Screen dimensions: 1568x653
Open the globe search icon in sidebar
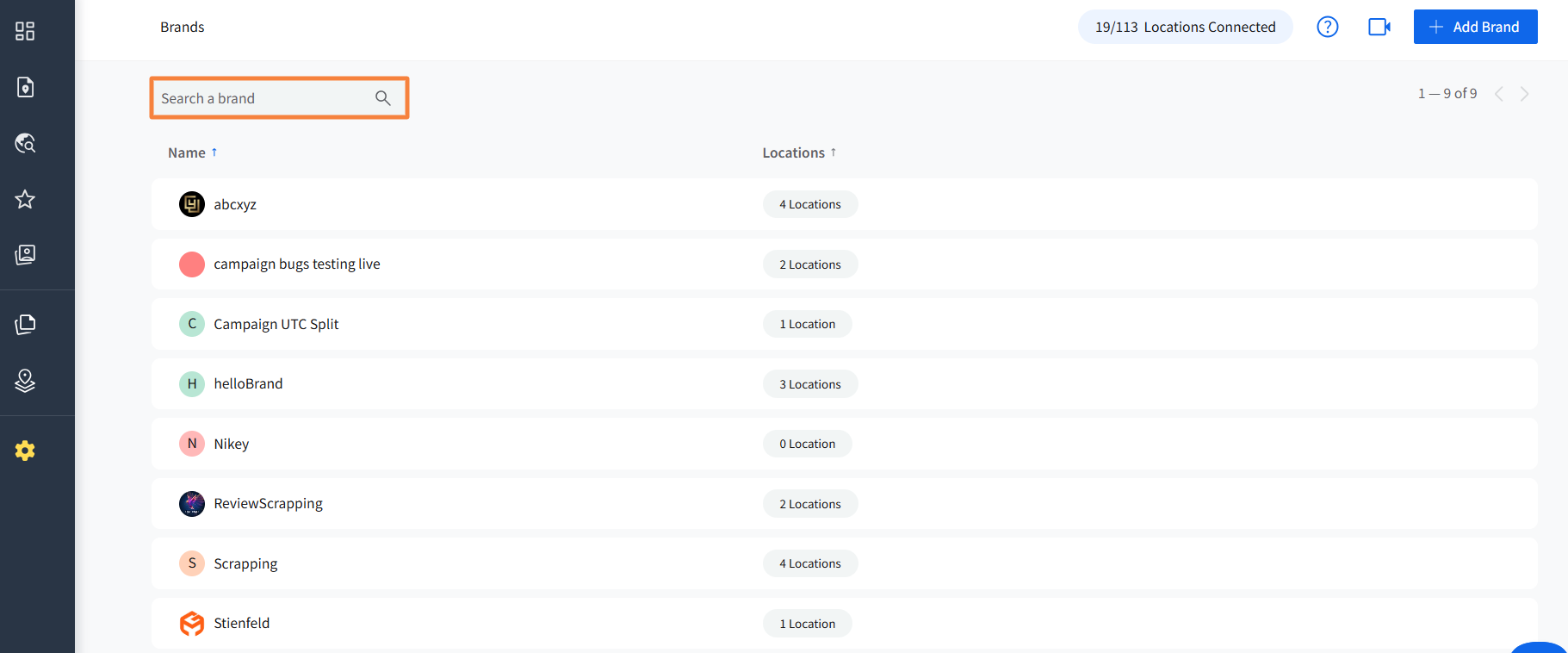25,143
